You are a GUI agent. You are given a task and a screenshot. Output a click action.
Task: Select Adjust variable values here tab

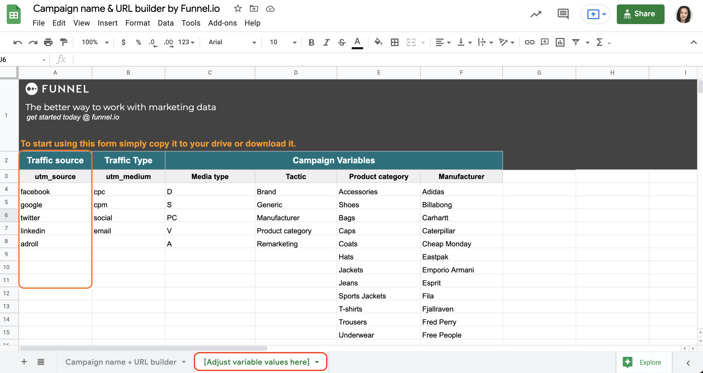click(x=260, y=362)
